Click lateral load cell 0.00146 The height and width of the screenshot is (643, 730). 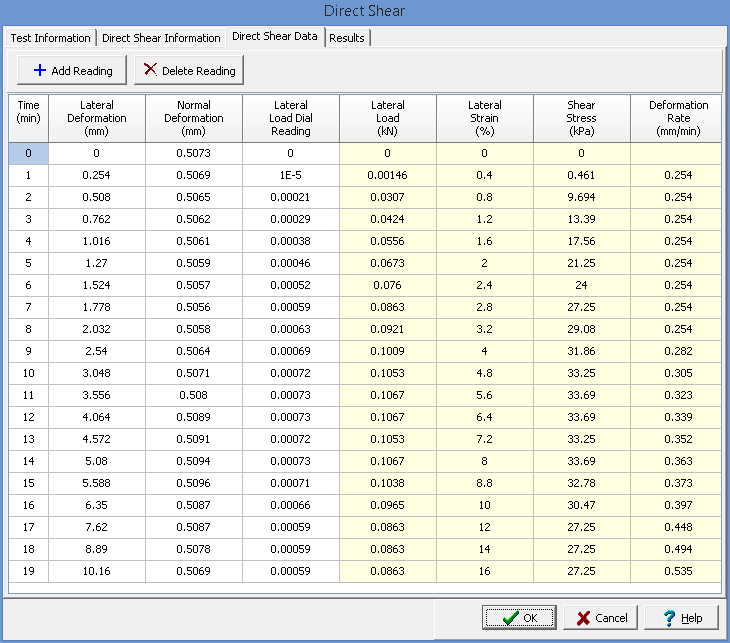[x=388, y=175]
